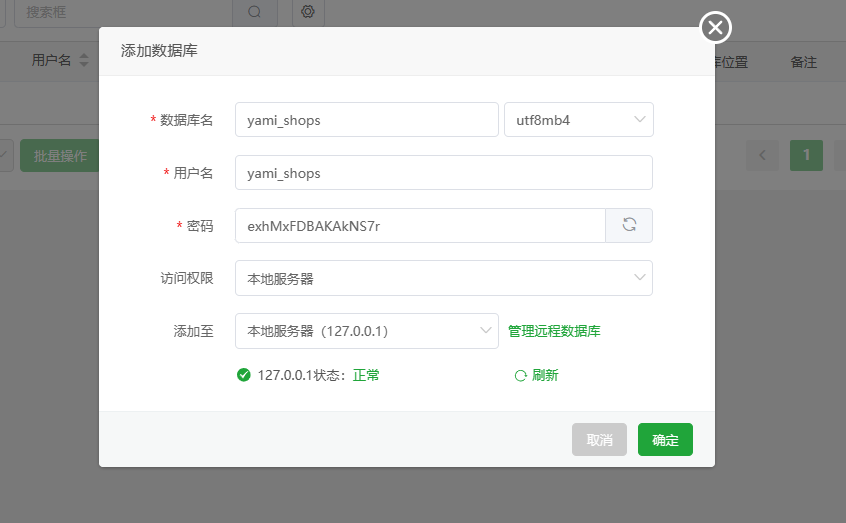Expand the 访问权限 dropdown
Image resolution: width=846 pixels, height=523 pixels.
click(x=443, y=278)
